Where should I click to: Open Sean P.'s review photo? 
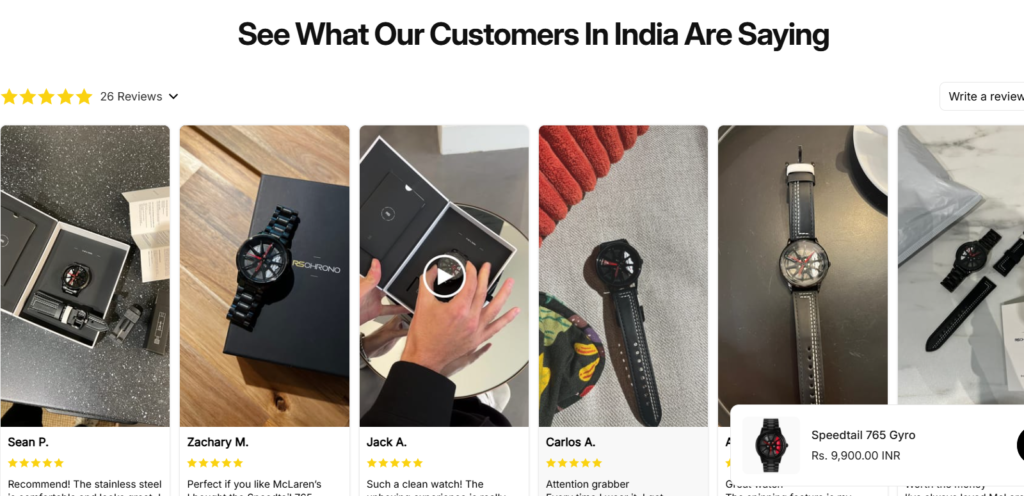point(85,276)
